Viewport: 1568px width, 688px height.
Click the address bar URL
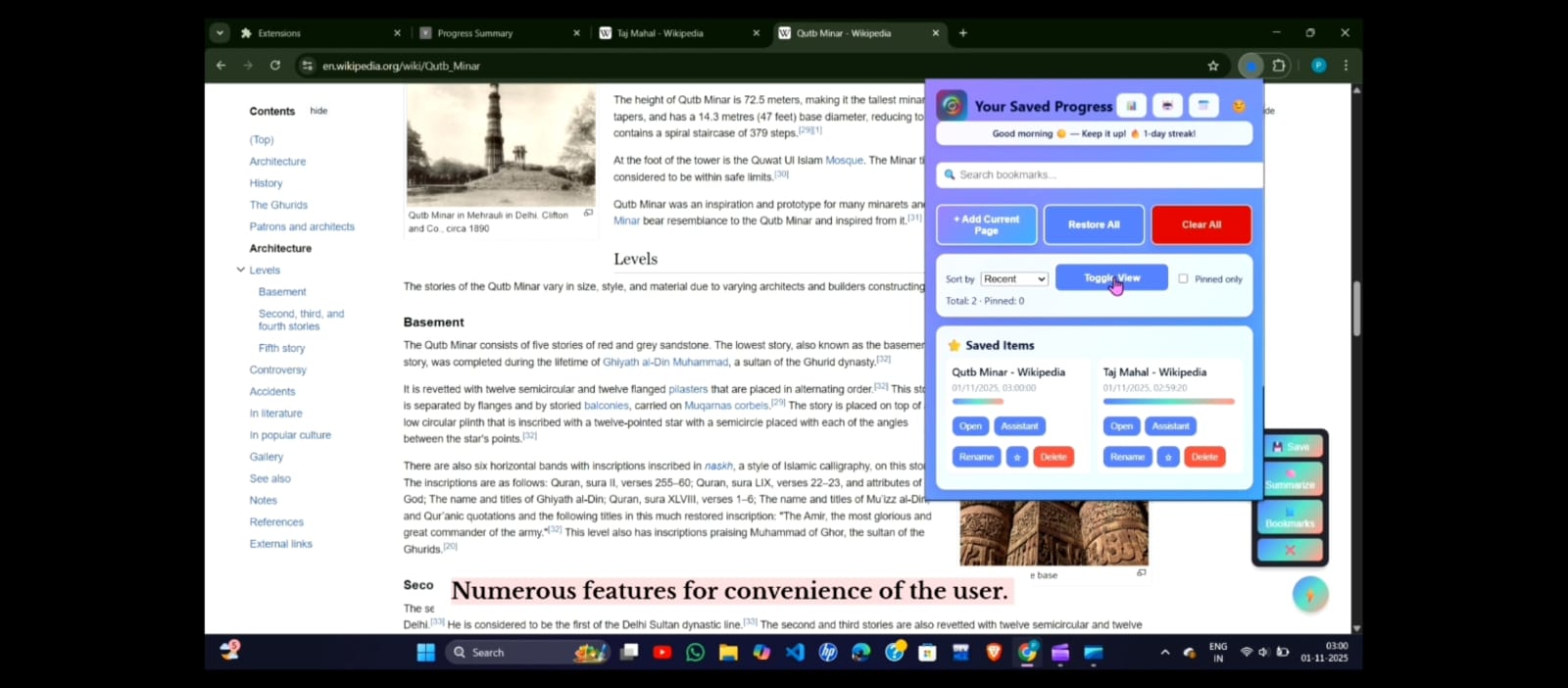401,66
